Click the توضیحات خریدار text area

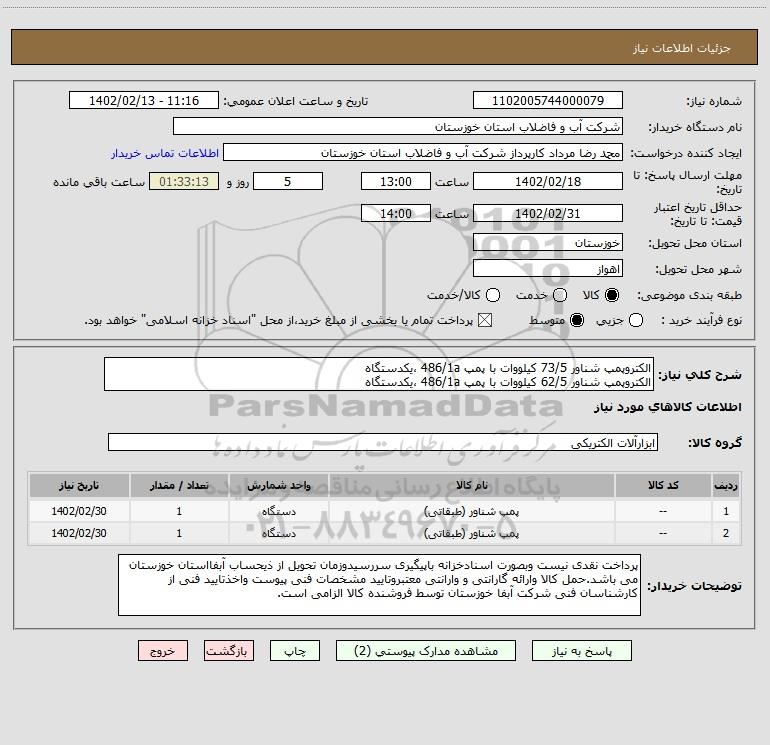[379, 585]
